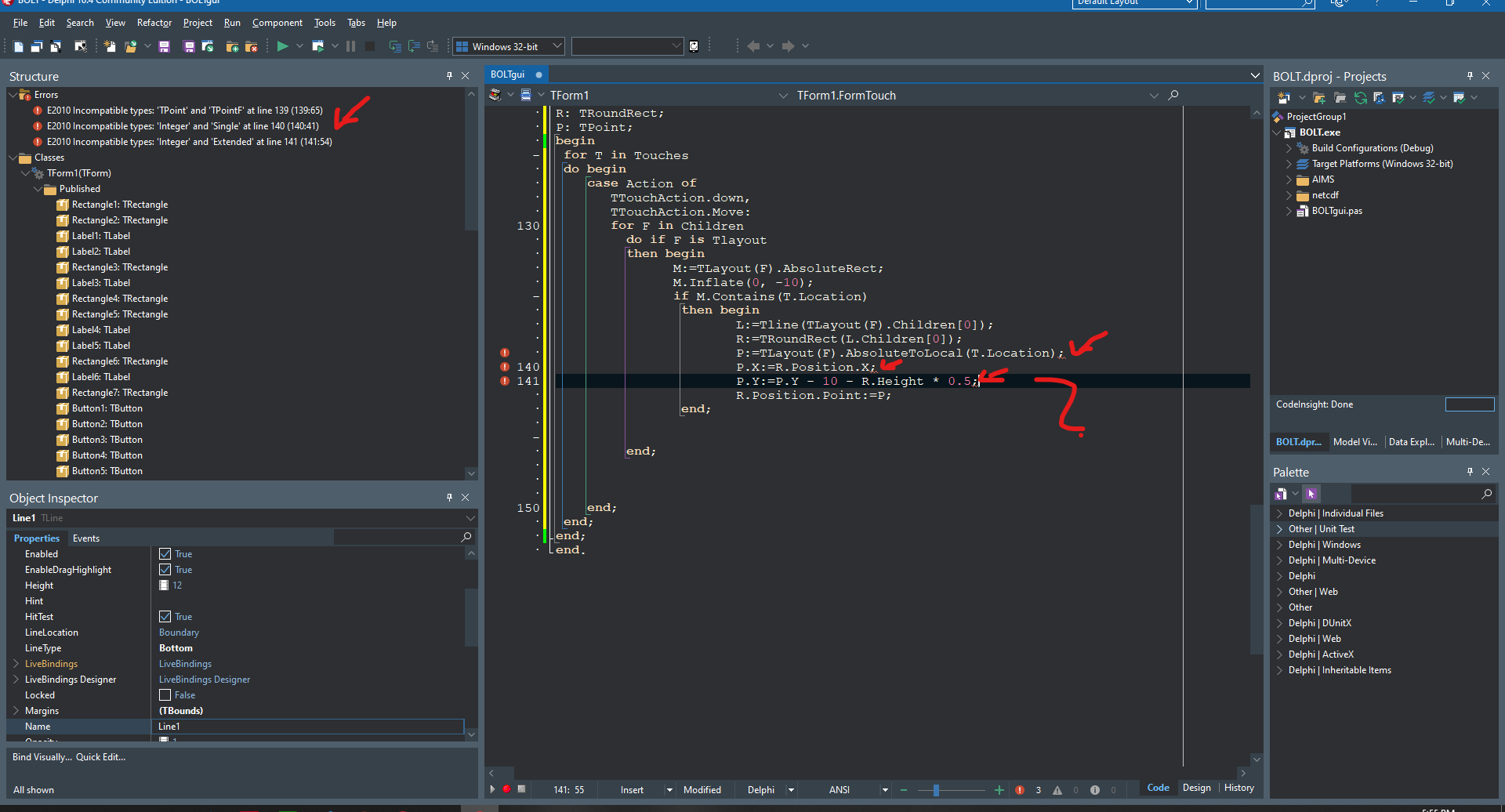Click the Step Over debug icon

[x=414, y=46]
